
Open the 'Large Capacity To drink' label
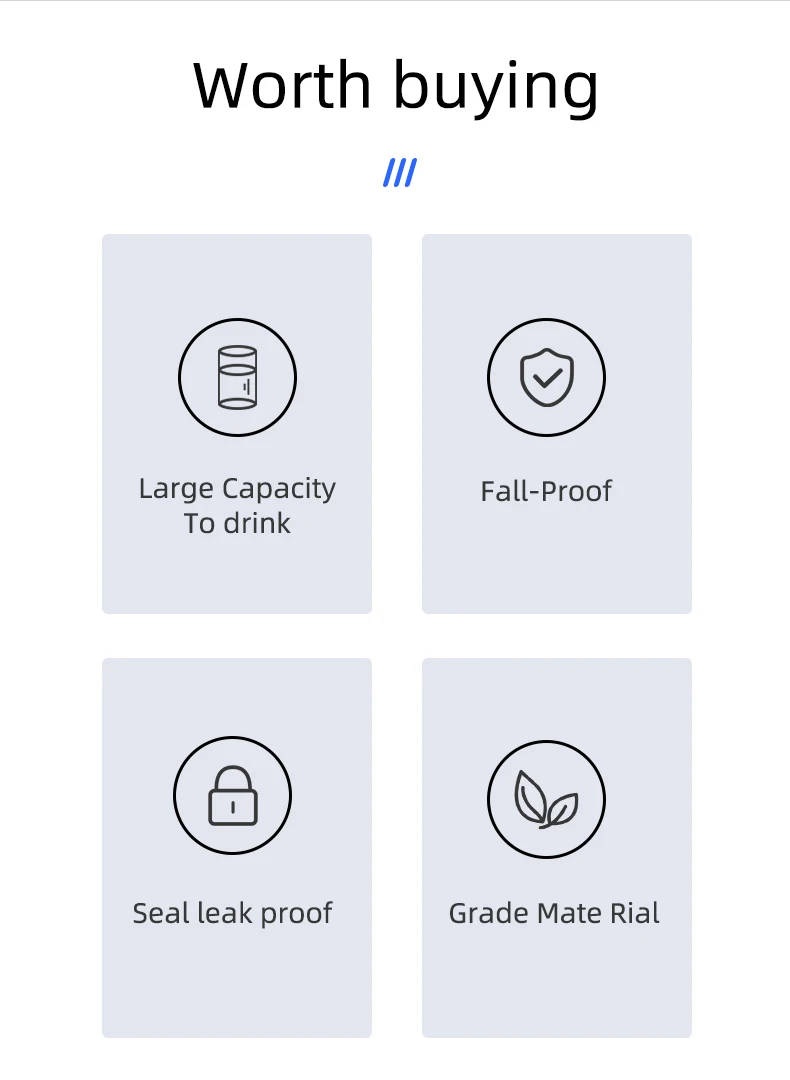(x=237, y=506)
